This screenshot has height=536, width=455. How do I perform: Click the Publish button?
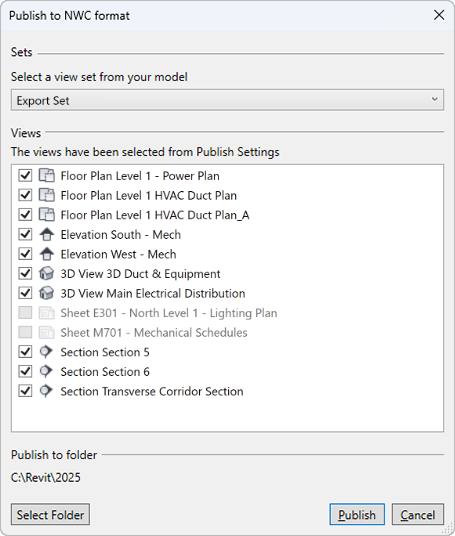(x=357, y=514)
